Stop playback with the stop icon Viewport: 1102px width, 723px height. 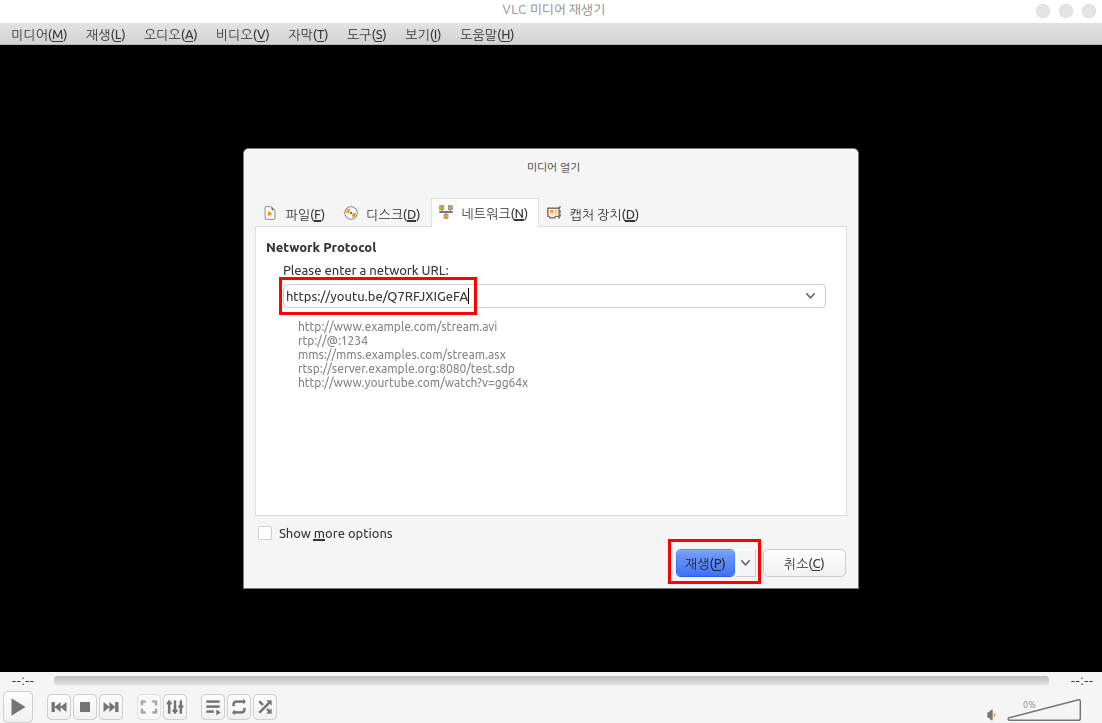click(85, 707)
